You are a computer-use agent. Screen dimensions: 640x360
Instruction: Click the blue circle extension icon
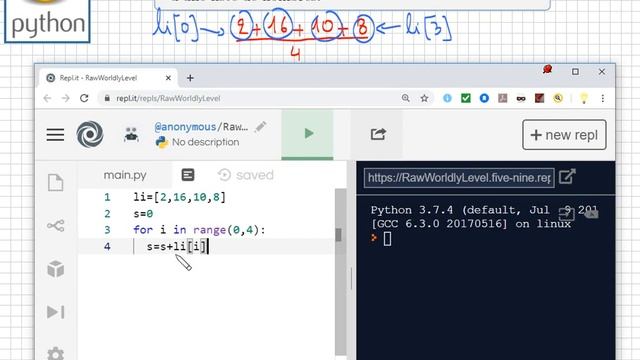coord(484,98)
